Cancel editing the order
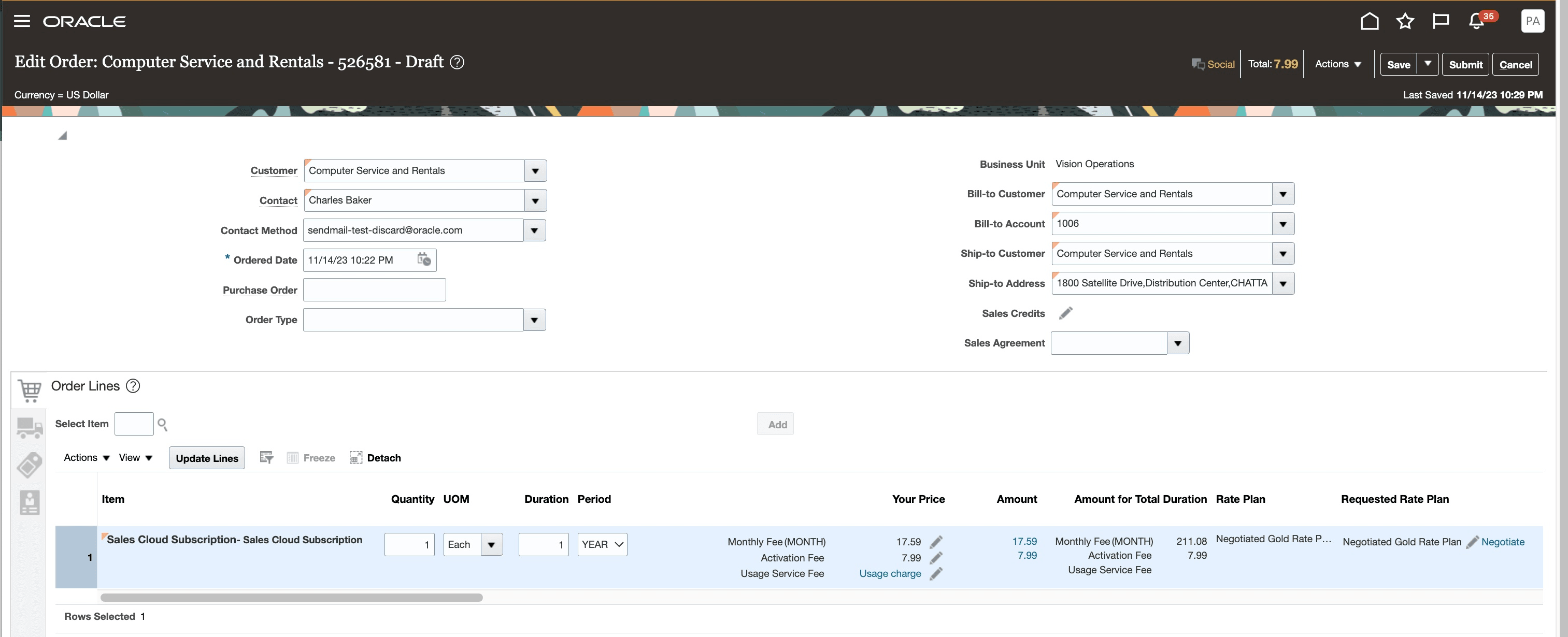Screen dimensions: 1568x637 (x=1515, y=64)
